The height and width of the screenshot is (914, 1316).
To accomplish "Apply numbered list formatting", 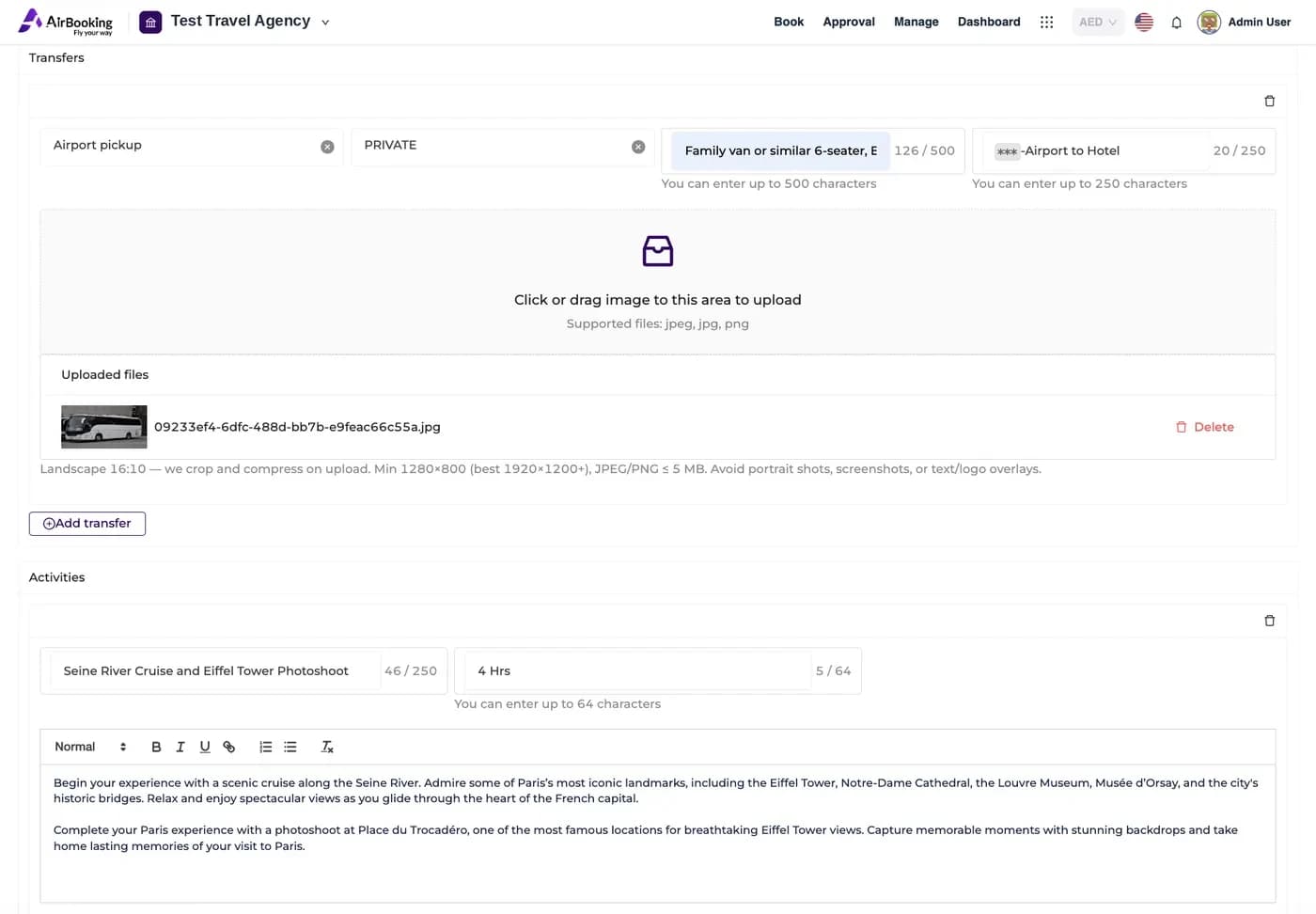I will click(x=266, y=747).
